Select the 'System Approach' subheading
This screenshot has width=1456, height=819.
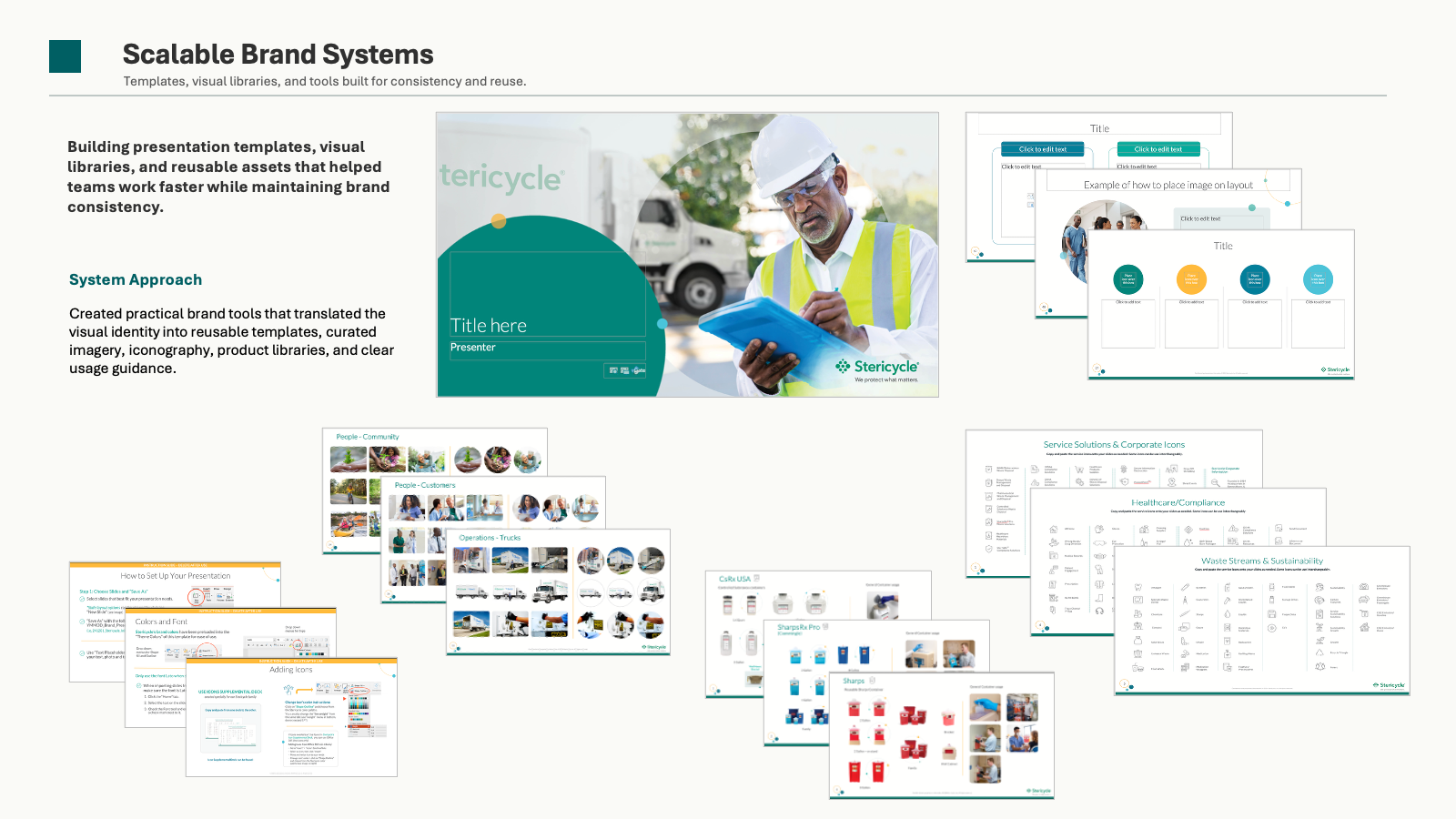[x=136, y=279]
